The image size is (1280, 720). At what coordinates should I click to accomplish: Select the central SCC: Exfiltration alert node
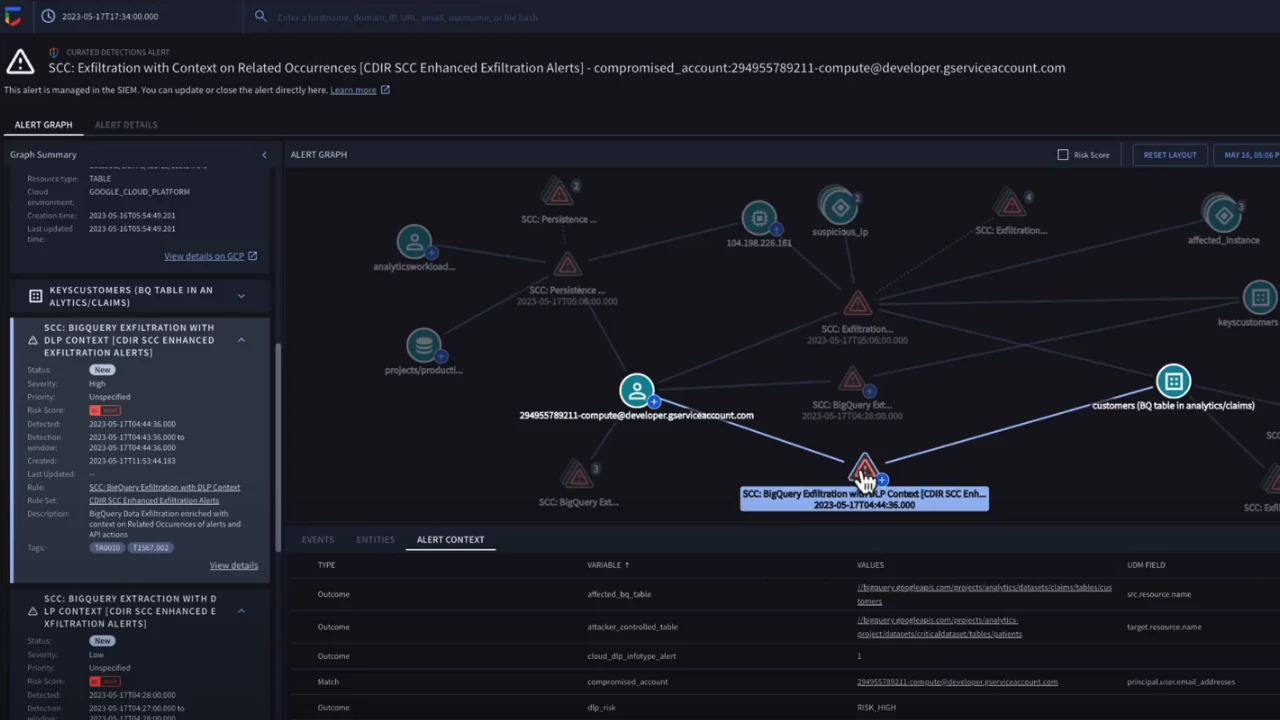(x=857, y=304)
